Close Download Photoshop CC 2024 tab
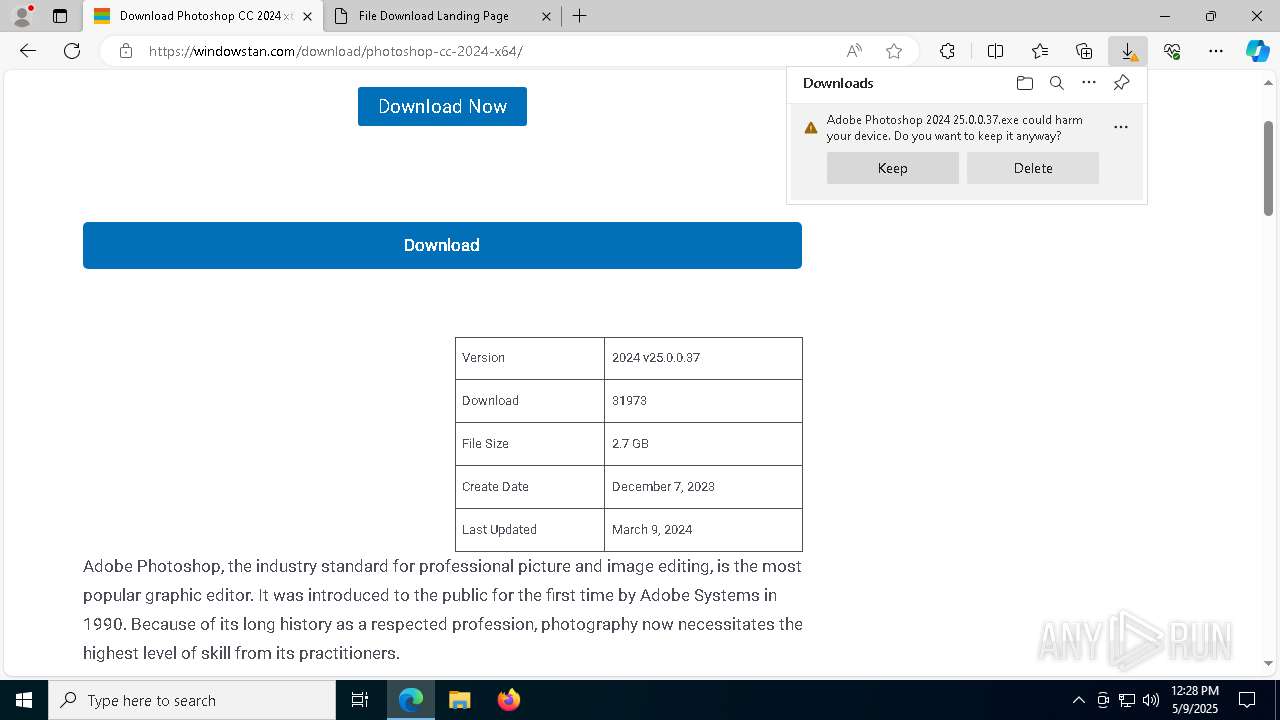The image size is (1280, 720). pos(307,16)
